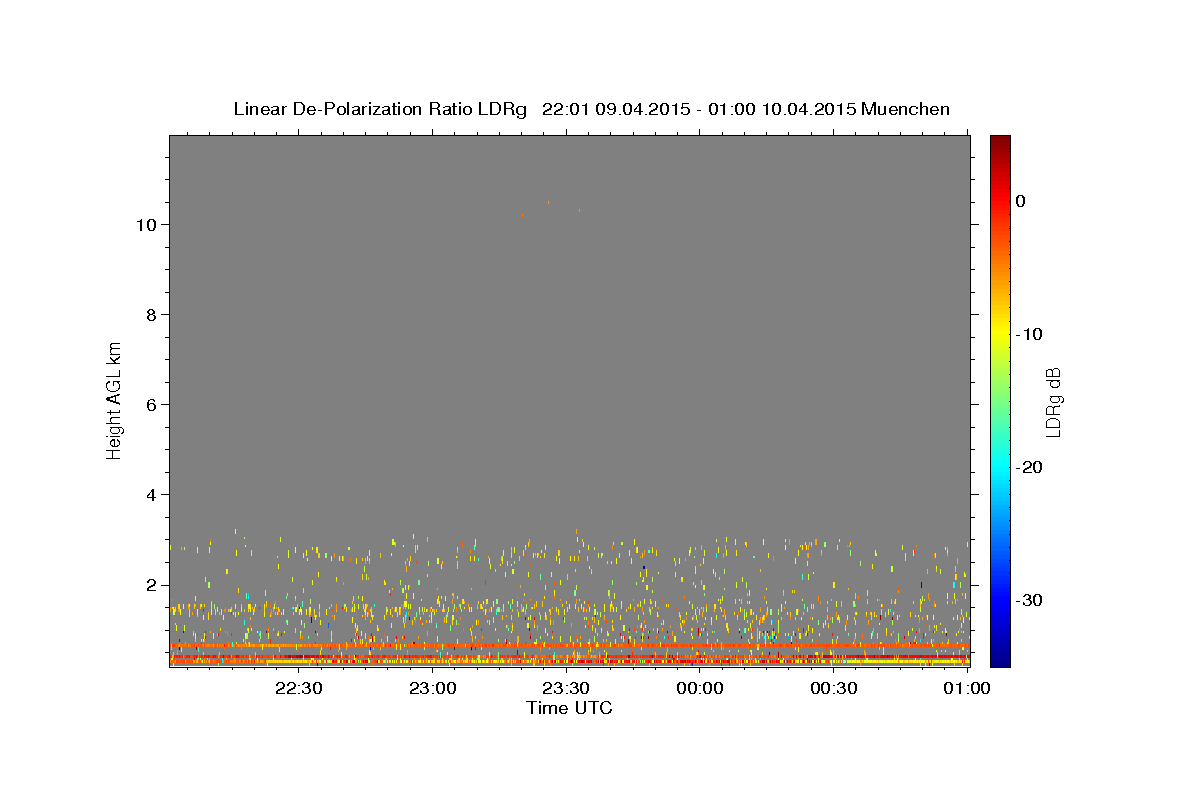1200x800 pixels.
Task: Click the dark red top of colorbar
Action: [x=1000, y=143]
